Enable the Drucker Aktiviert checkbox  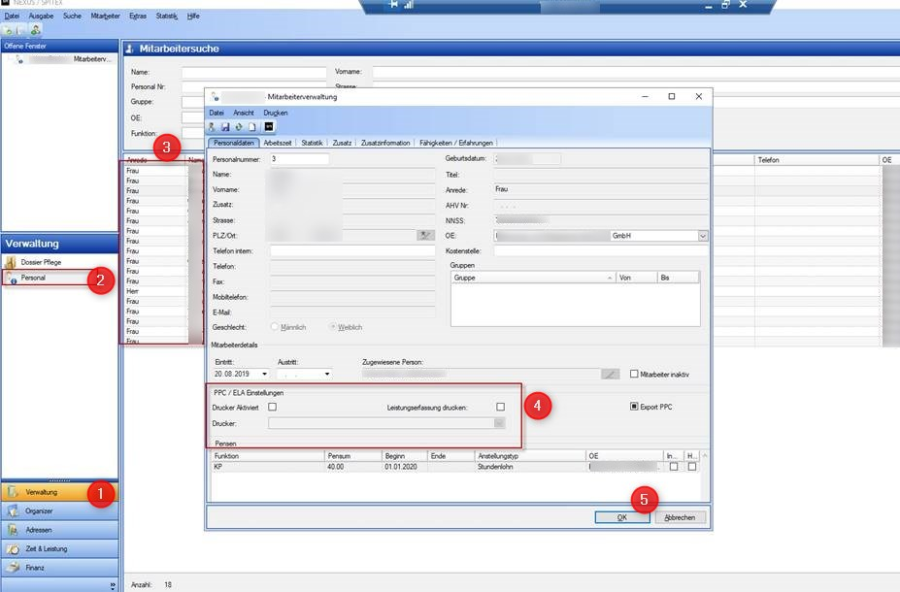point(272,407)
